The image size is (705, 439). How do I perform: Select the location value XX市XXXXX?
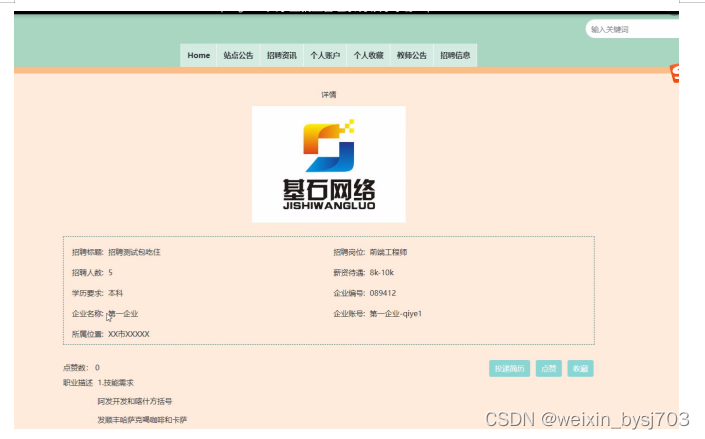tap(129, 334)
